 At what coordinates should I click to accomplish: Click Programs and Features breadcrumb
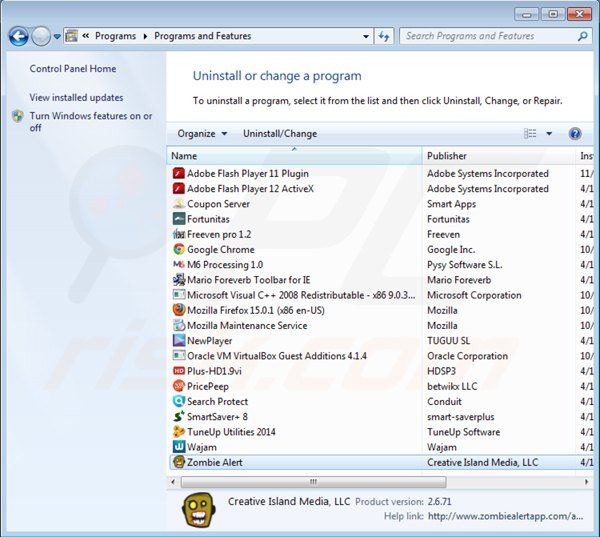coord(202,36)
